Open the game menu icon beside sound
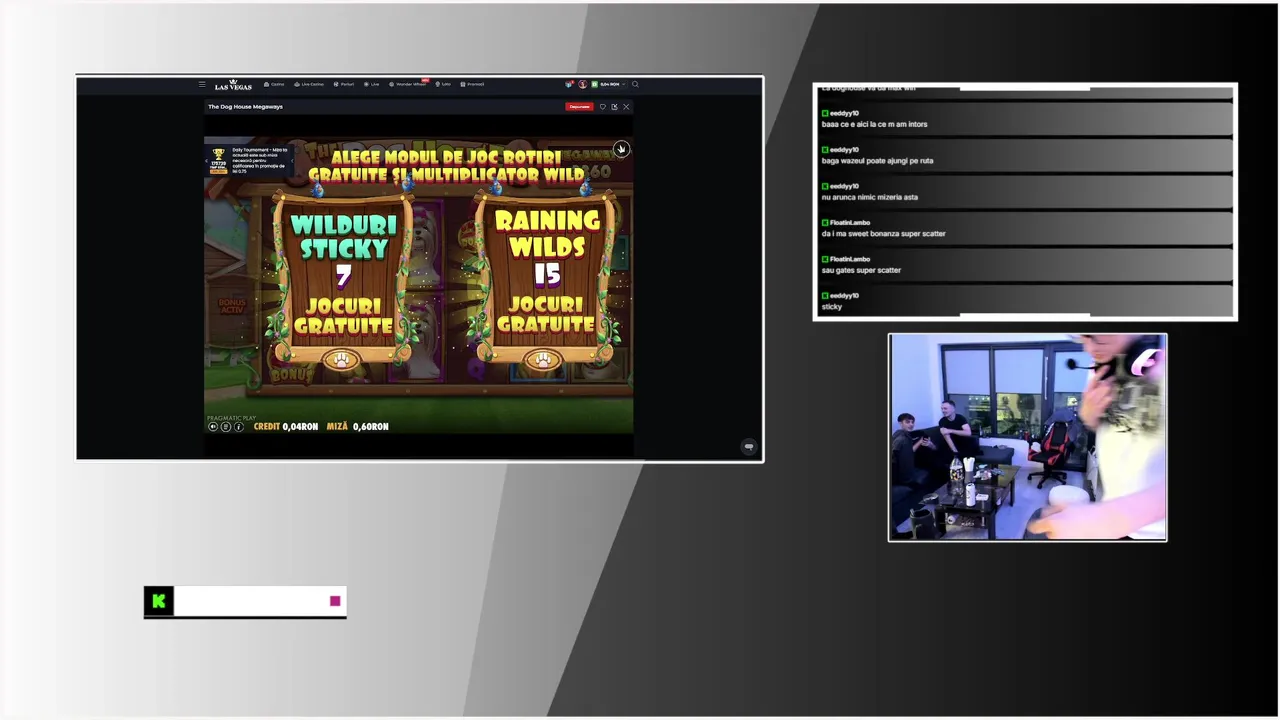The height and width of the screenshot is (720, 1280). (226, 427)
